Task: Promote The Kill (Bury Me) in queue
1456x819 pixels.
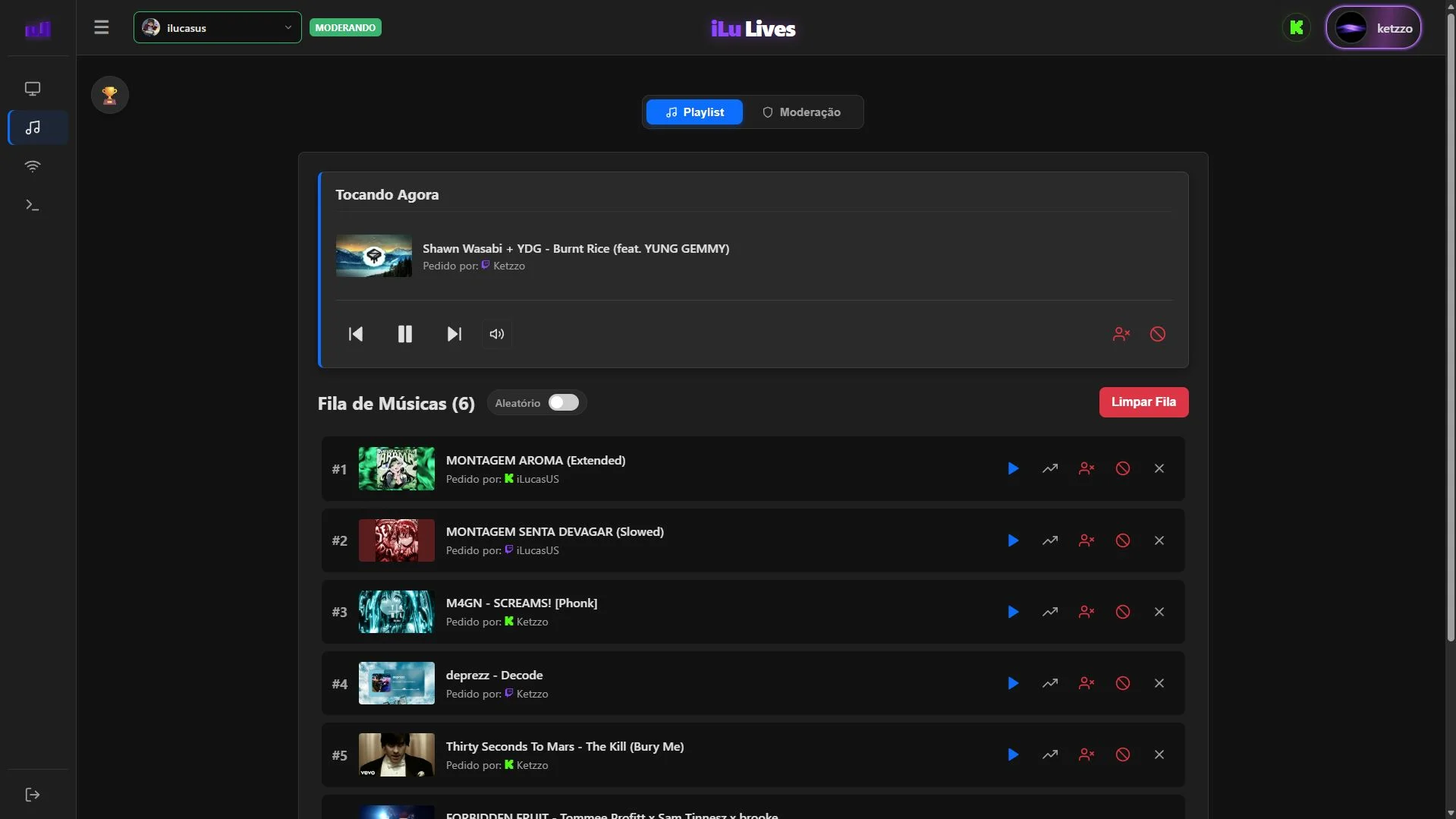Action: coord(1050,754)
